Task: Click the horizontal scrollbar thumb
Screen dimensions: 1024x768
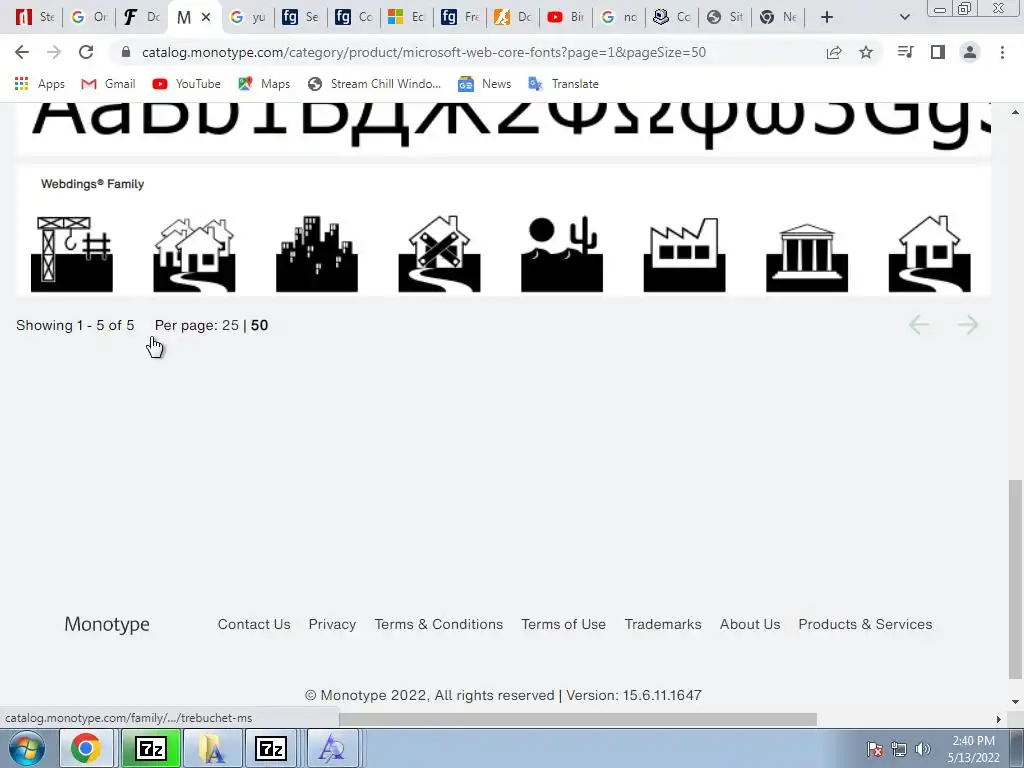Action: pos(578,719)
